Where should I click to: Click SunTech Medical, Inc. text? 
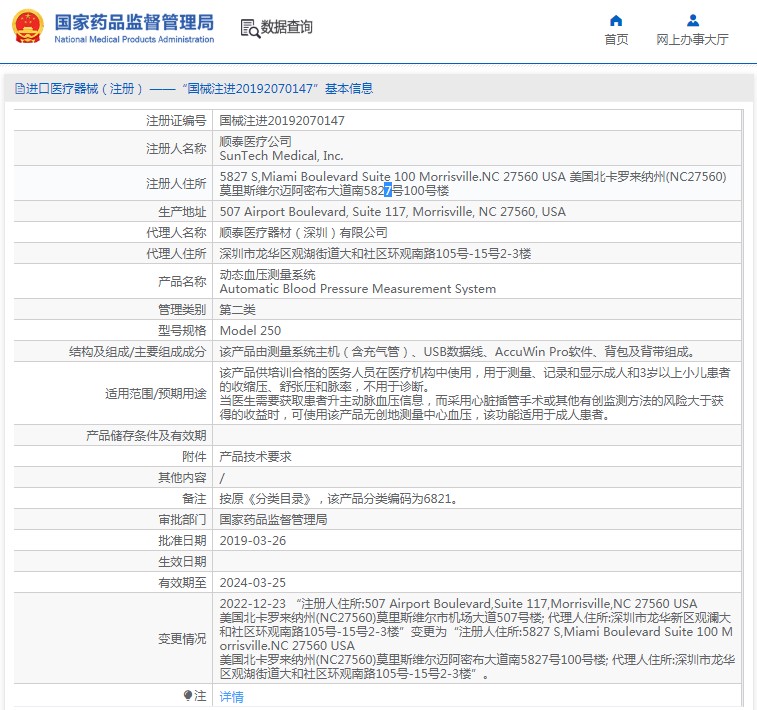click(281, 155)
